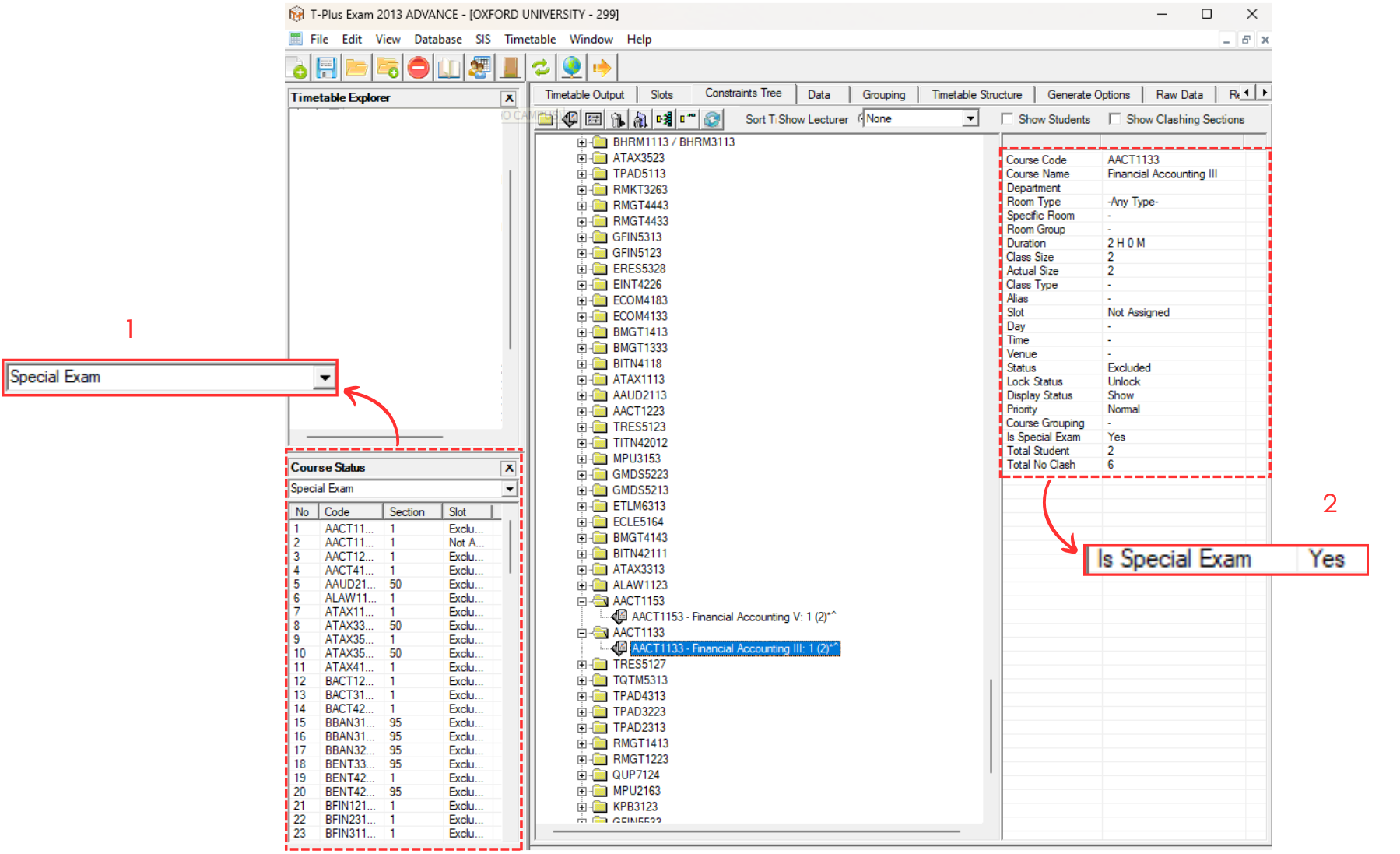Click the open book icon in toolbar
1400x854 pixels.
click(449, 69)
